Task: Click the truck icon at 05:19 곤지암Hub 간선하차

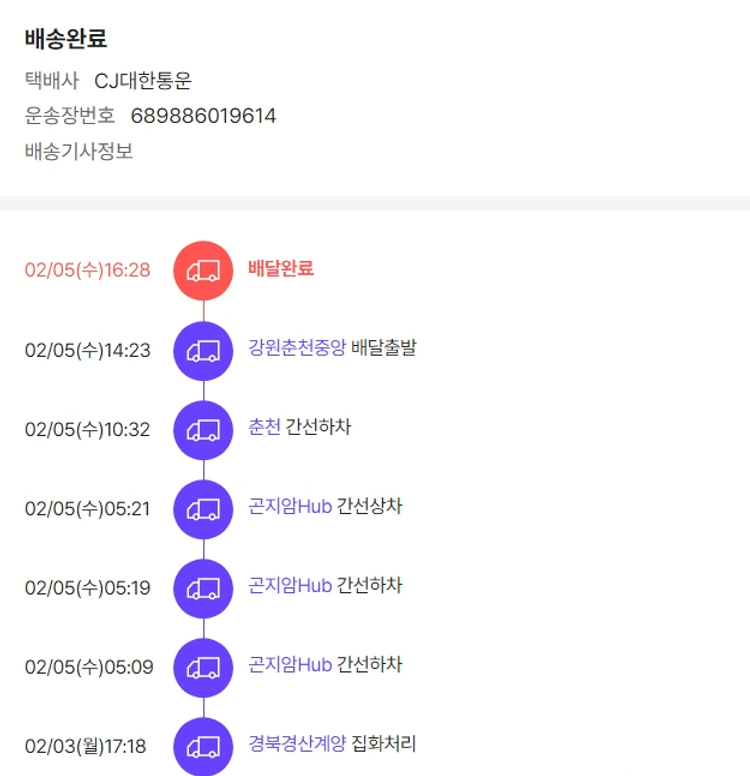Action: click(x=203, y=588)
